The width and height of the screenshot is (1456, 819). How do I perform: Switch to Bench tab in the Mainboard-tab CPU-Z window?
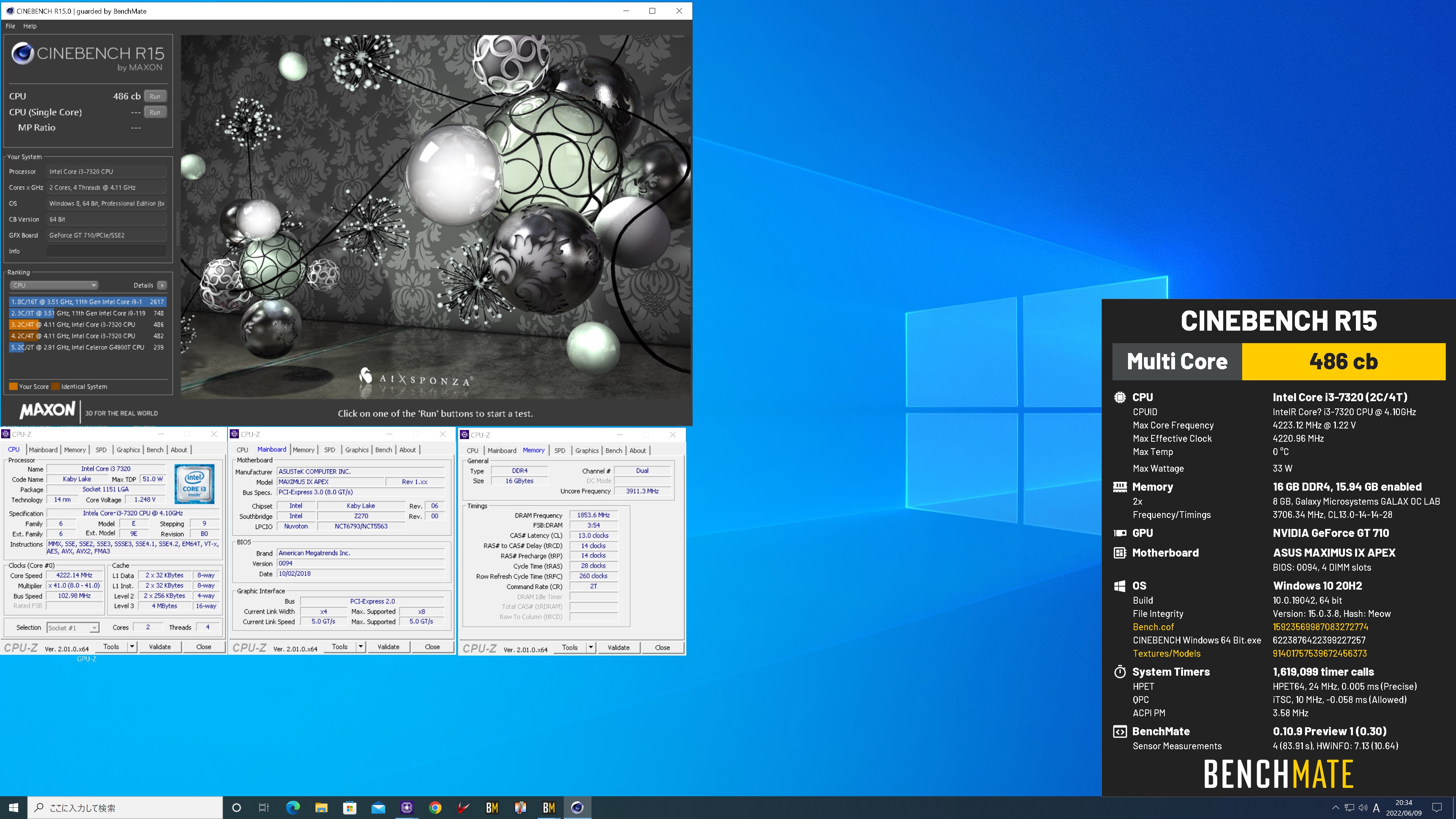point(383,450)
